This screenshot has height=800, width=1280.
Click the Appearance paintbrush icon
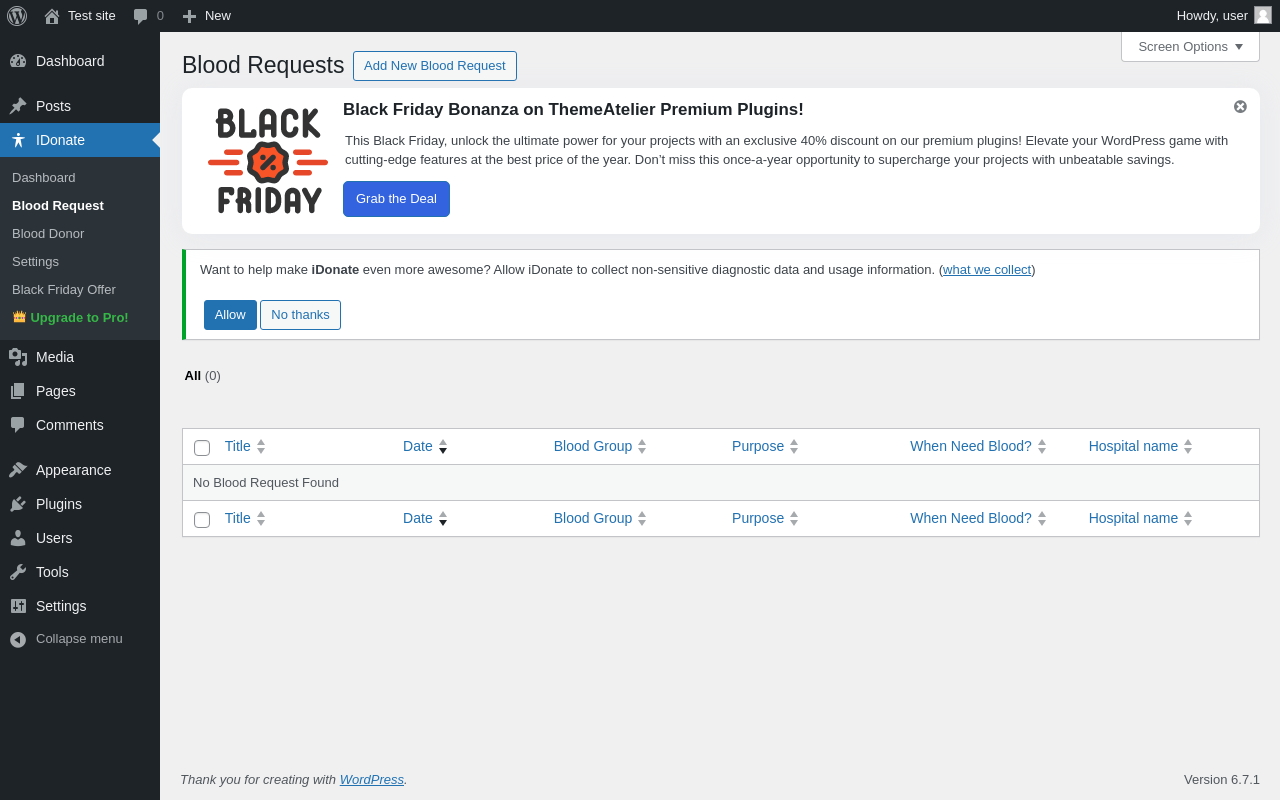click(18, 470)
